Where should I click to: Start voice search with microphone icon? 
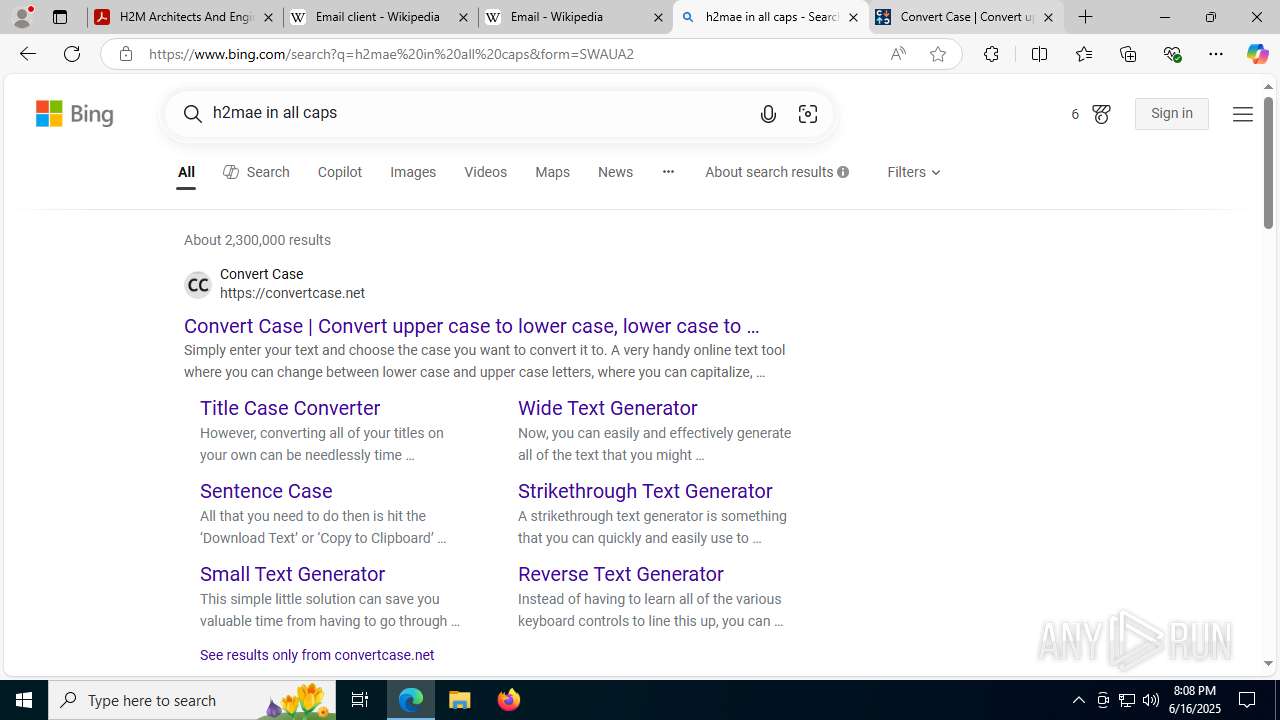pos(768,114)
